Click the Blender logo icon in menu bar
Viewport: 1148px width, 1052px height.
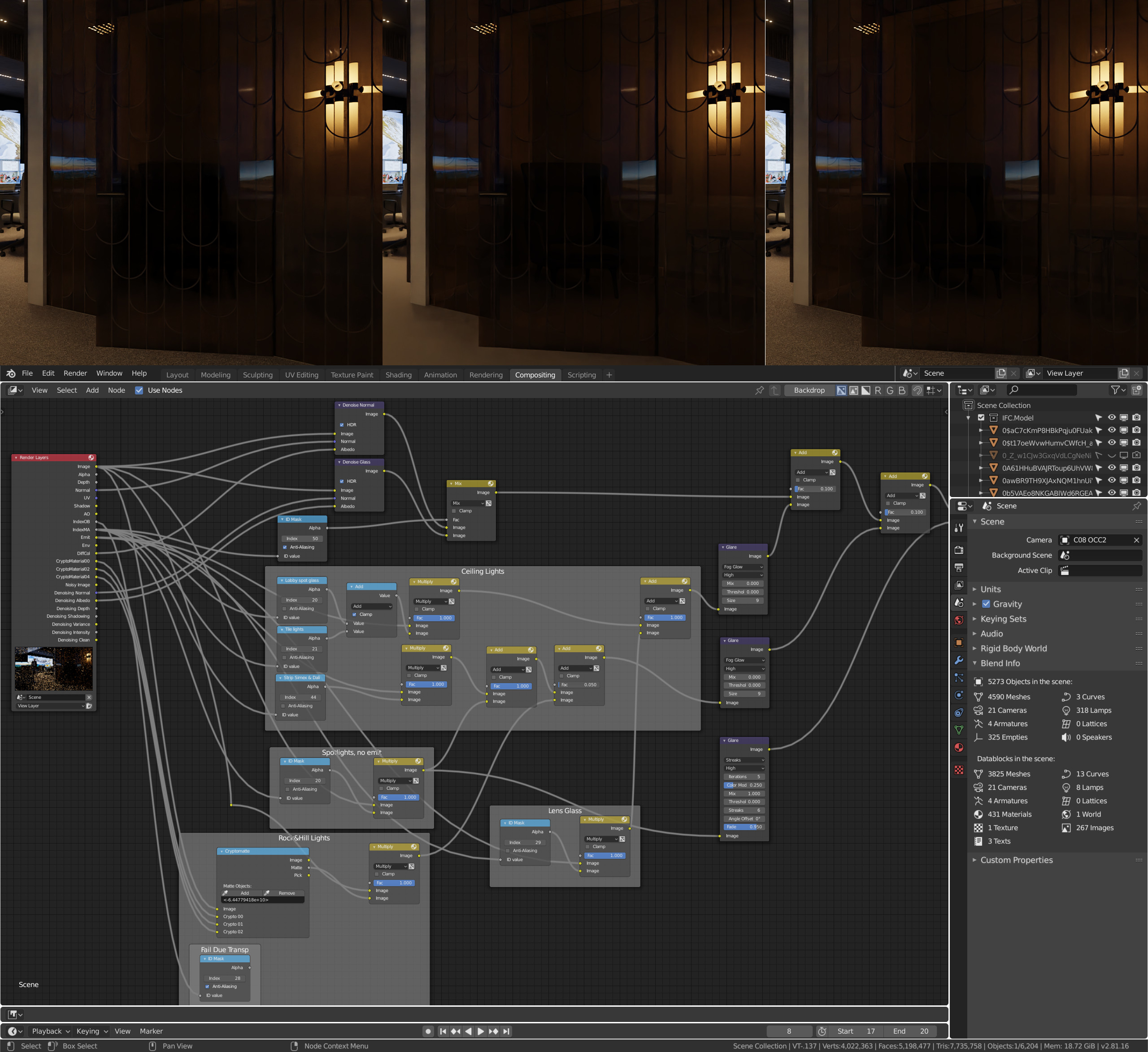11,373
